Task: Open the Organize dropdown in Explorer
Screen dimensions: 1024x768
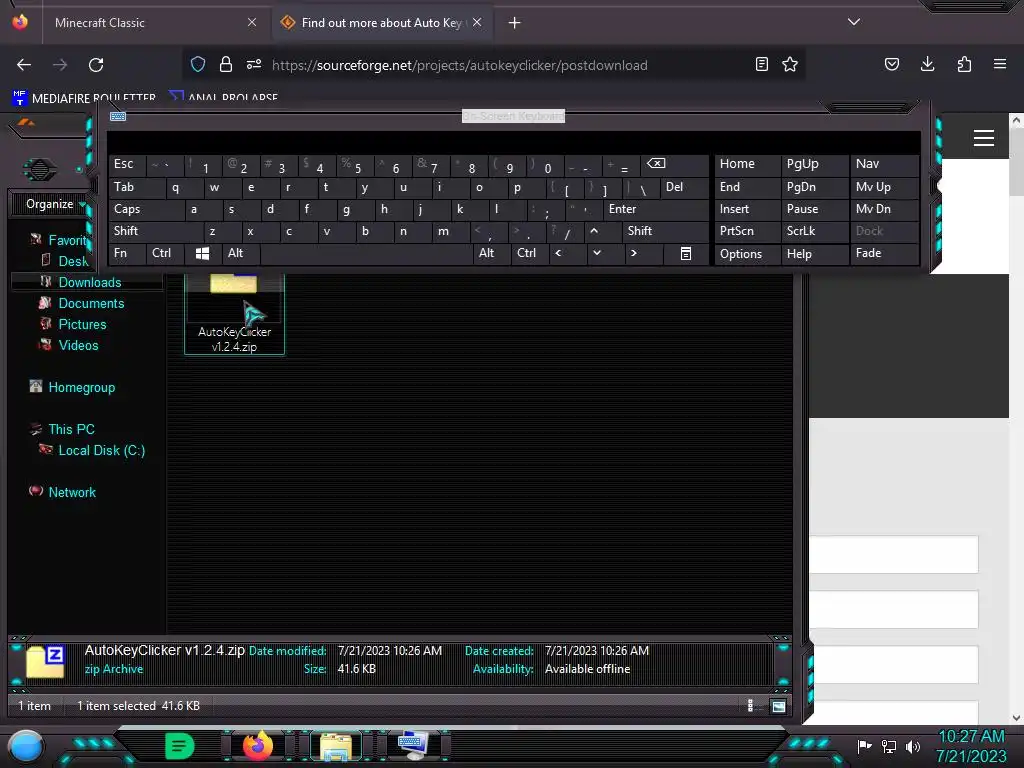Action: 56,204
